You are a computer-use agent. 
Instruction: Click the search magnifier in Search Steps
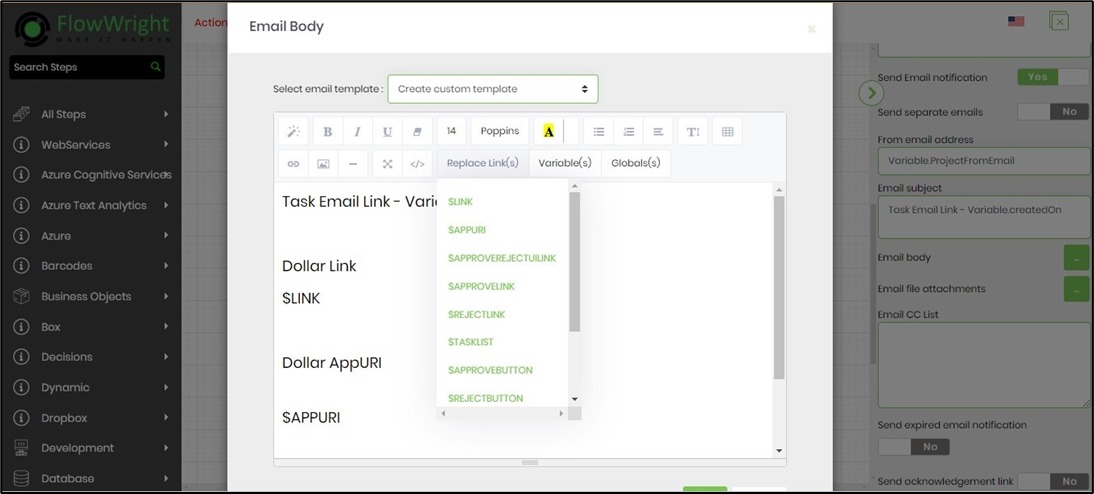click(x=156, y=67)
